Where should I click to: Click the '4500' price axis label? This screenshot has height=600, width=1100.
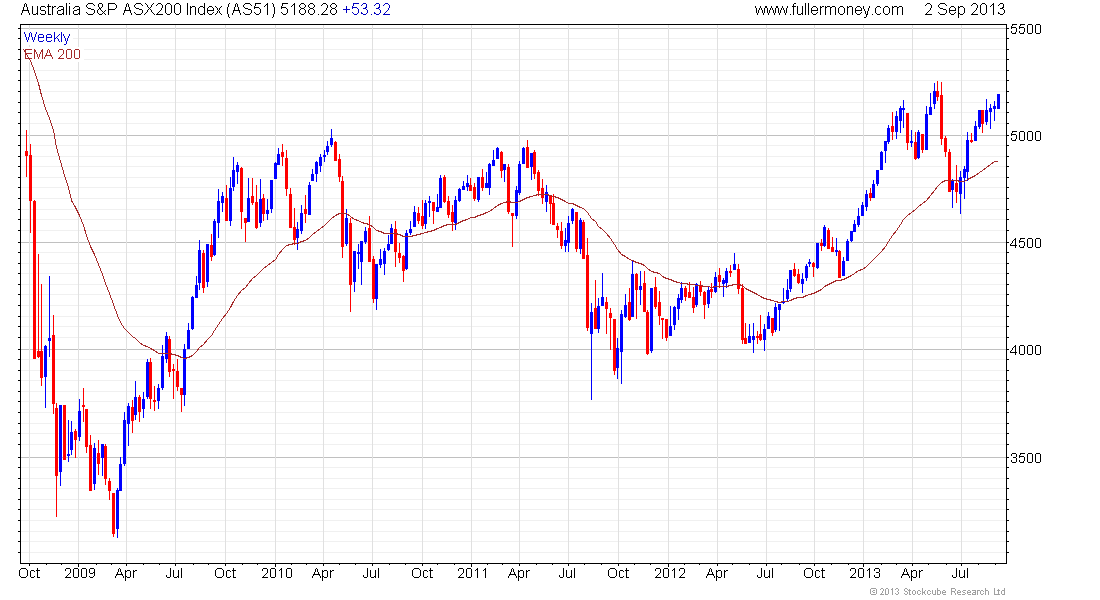[1026, 244]
